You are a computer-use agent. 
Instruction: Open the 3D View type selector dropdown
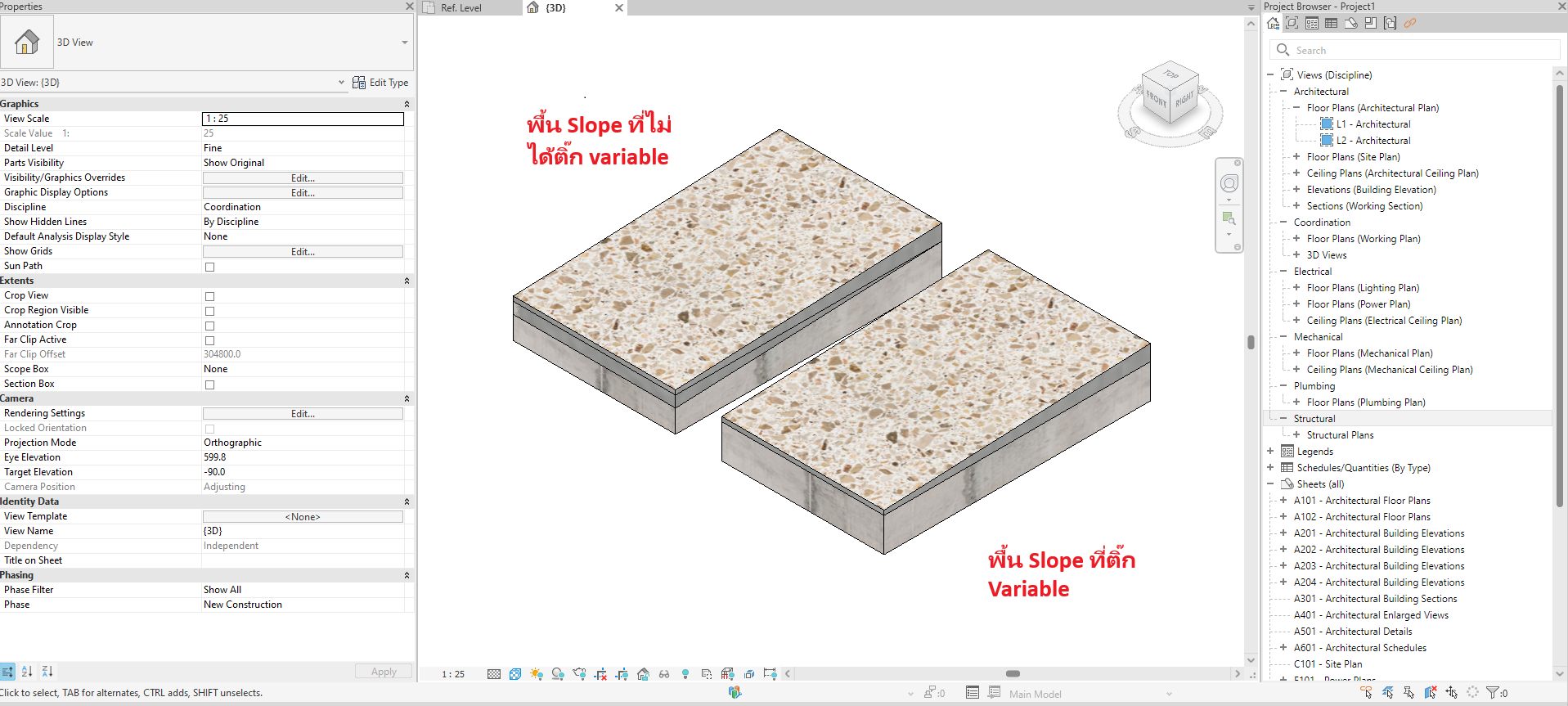pos(404,43)
